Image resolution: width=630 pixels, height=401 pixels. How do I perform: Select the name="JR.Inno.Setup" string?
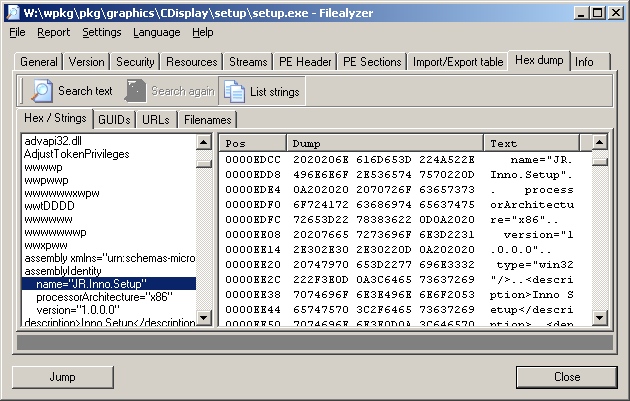tap(109, 284)
